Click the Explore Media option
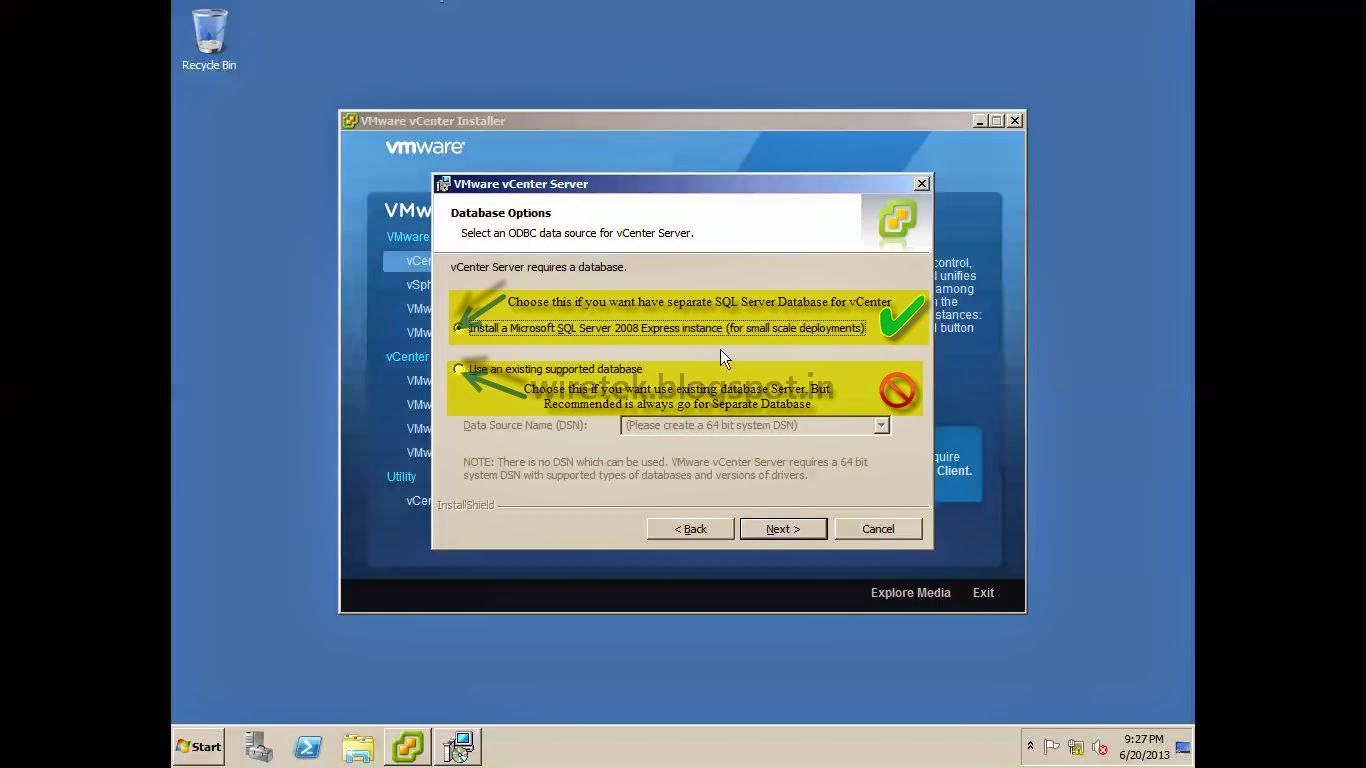The image size is (1366, 768). pyautogui.click(x=910, y=592)
